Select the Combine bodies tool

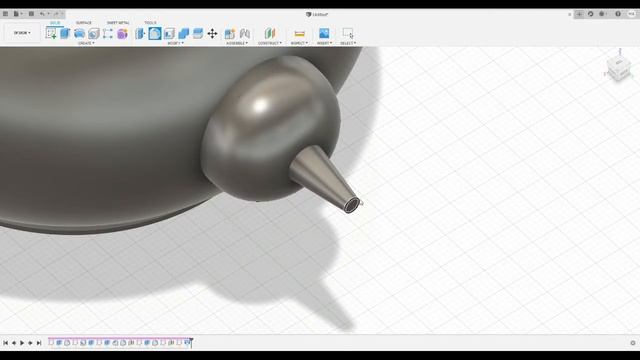coord(183,33)
